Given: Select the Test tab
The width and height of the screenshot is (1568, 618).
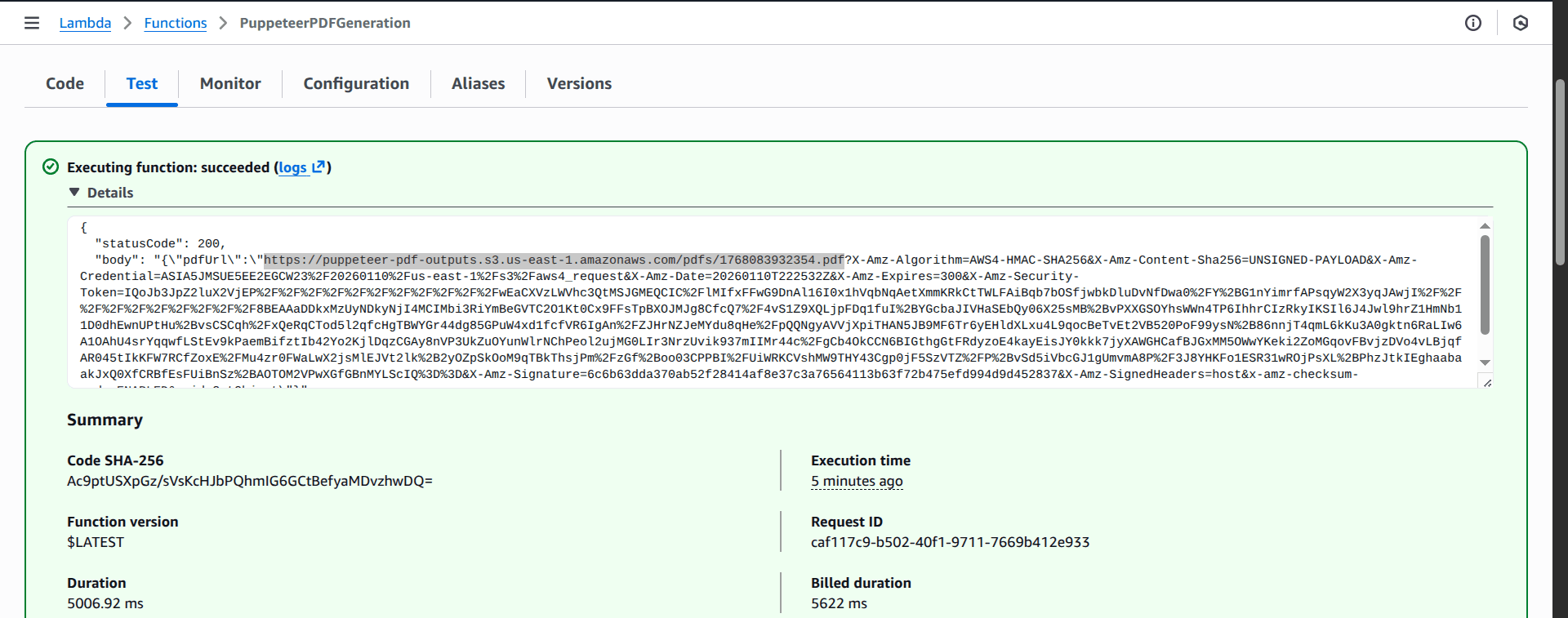Looking at the screenshot, I should coord(142,83).
